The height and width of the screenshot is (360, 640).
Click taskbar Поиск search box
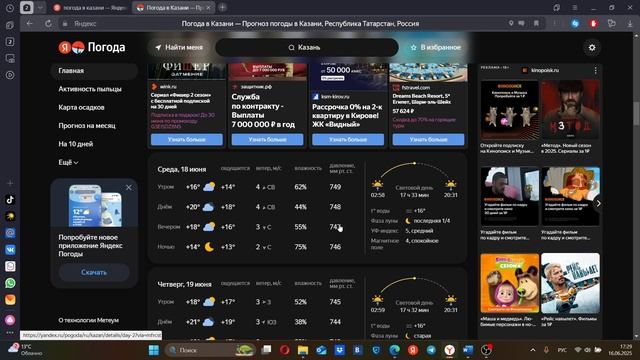(x=210, y=350)
